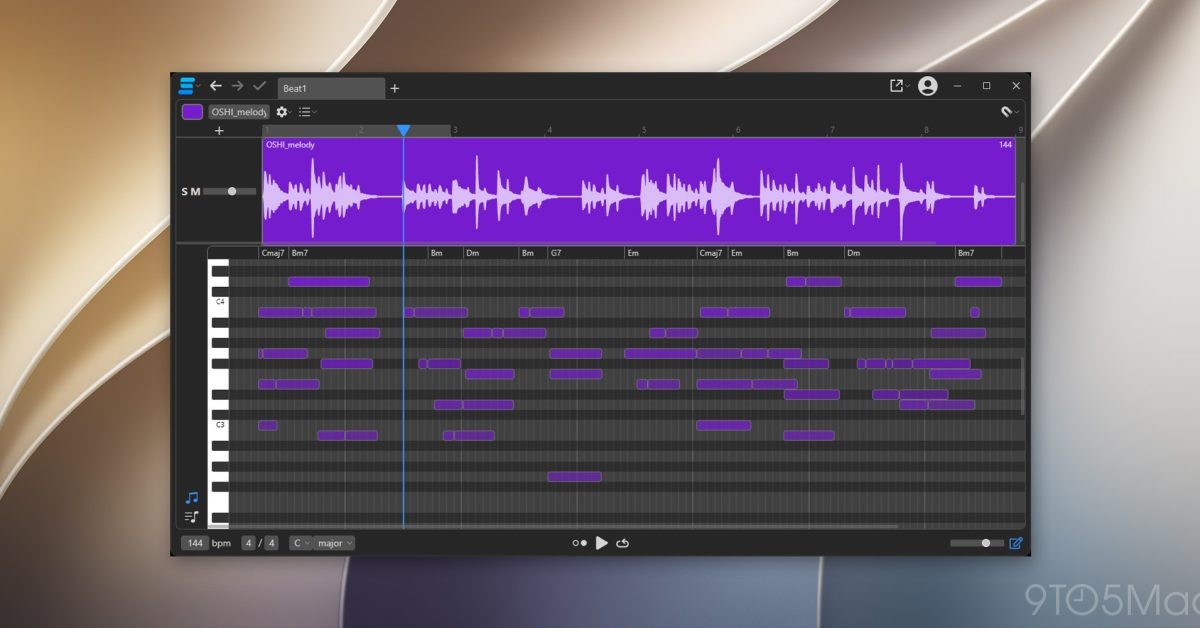Image resolution: width=1200 pixels, height=628 pixels.
Task: Toggle the record button
Action: (x=580, y=543)
